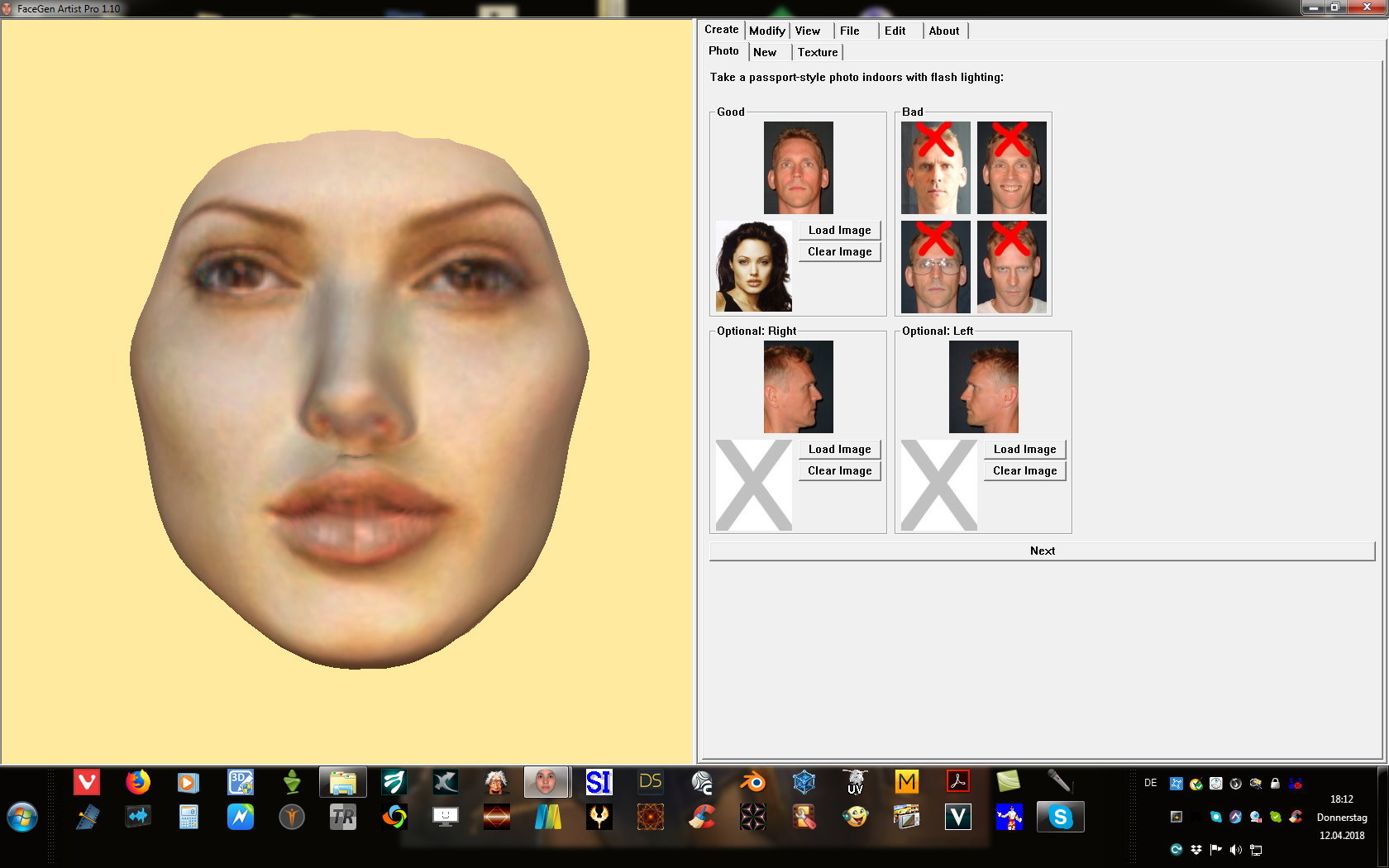Clear the Optional: Left image
The height and width of the screenshot is (868, 1389).
1024,470
